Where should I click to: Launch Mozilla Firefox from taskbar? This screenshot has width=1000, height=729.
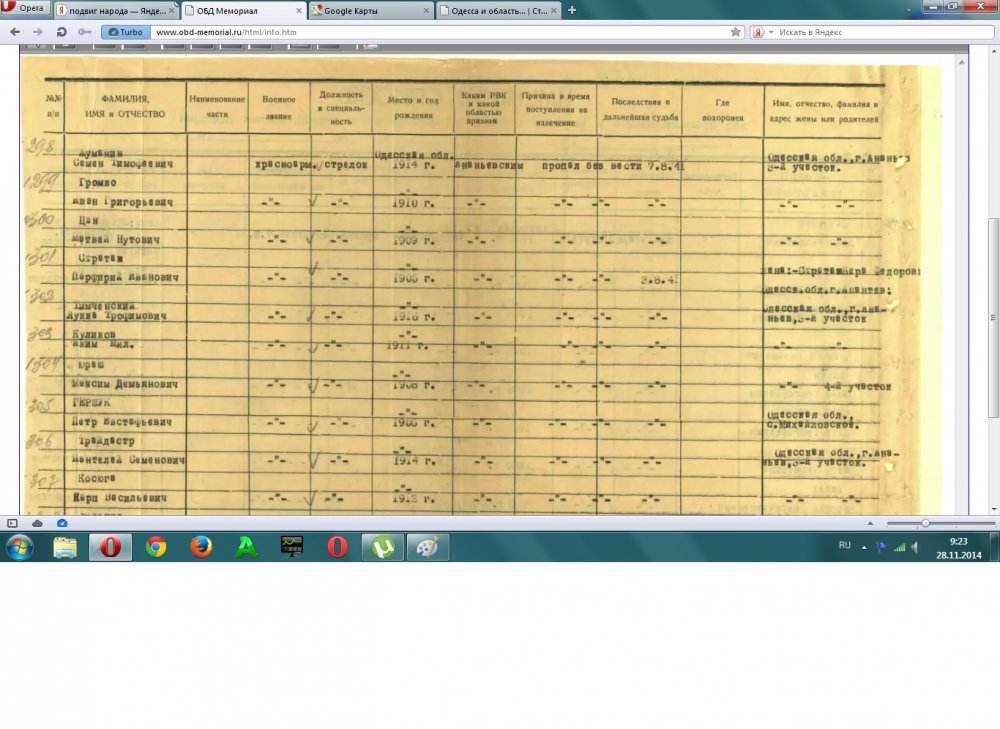[x=202, y=547]
